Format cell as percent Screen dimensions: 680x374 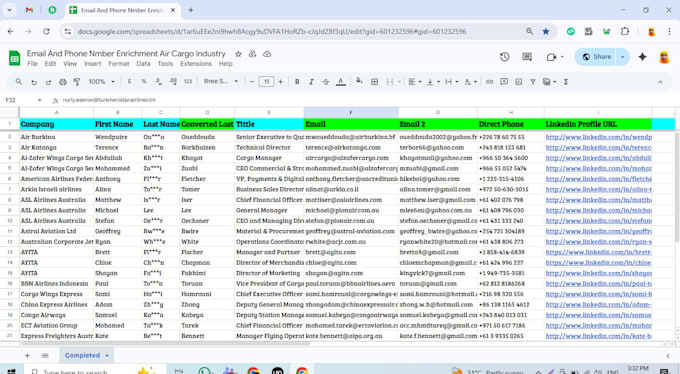point(144,82)
